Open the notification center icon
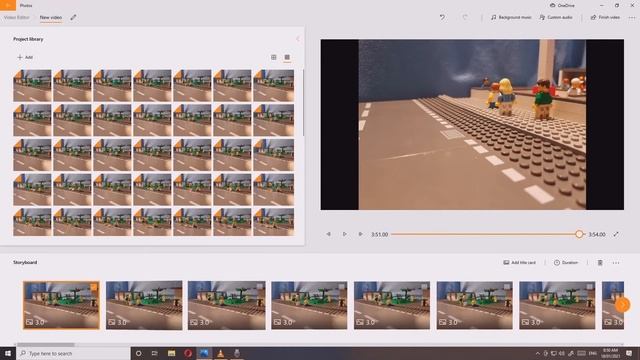 629,353
